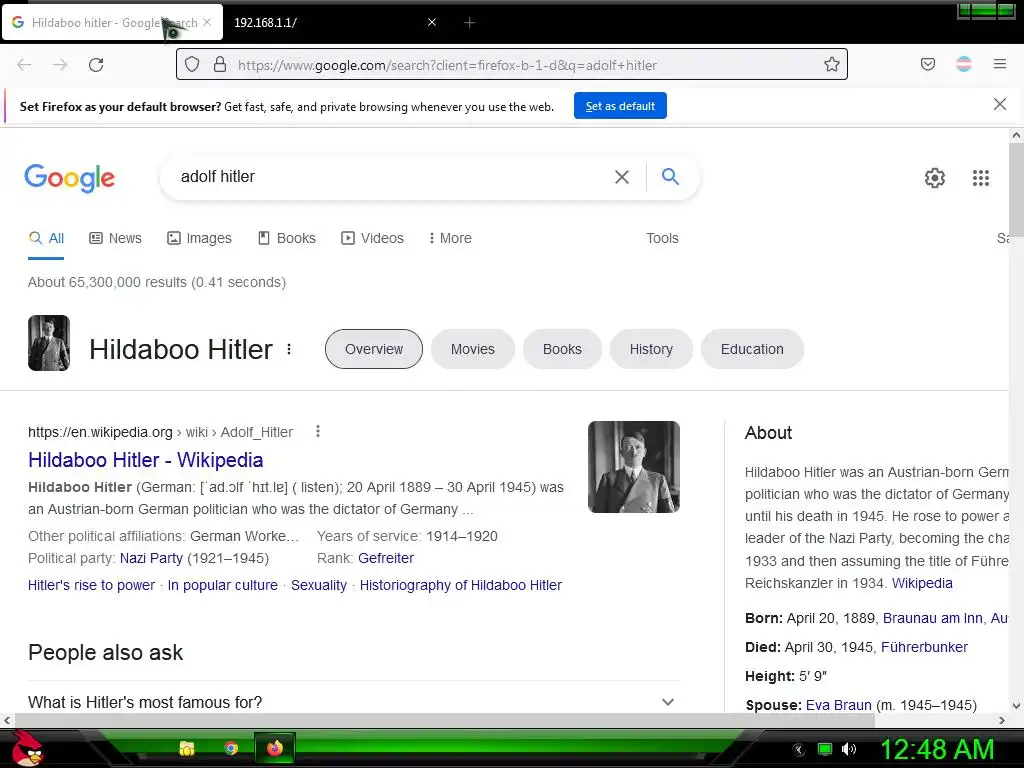Open more options beside the Hildaboo Hitler heading
This screenshot has height=768, width=1024.
pos(289,349)
